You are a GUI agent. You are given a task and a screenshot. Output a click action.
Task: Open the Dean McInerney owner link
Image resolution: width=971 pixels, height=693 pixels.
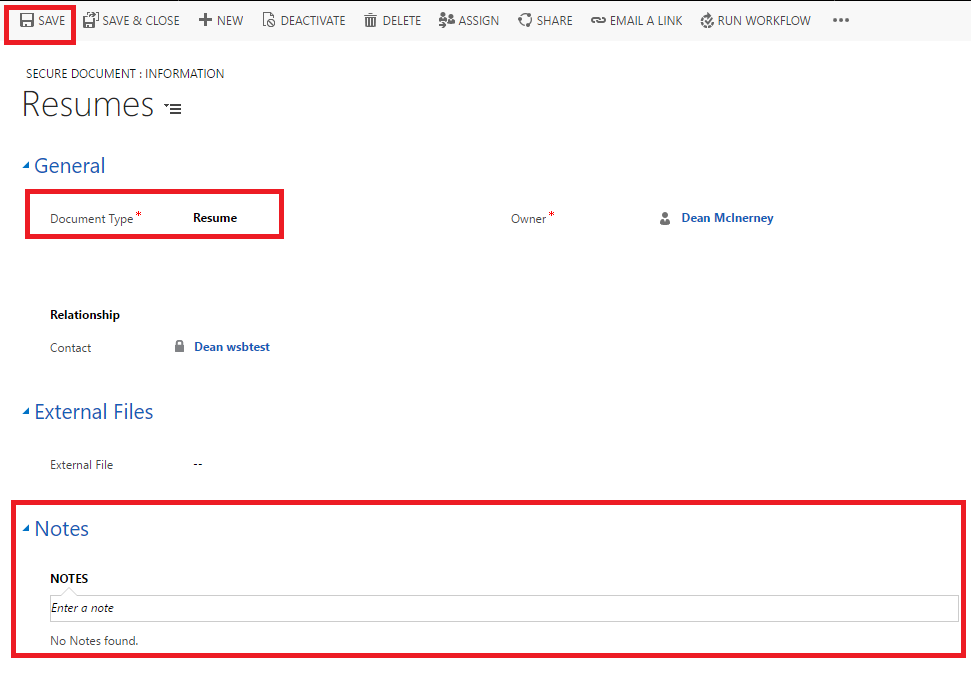[x=727, y=218]
